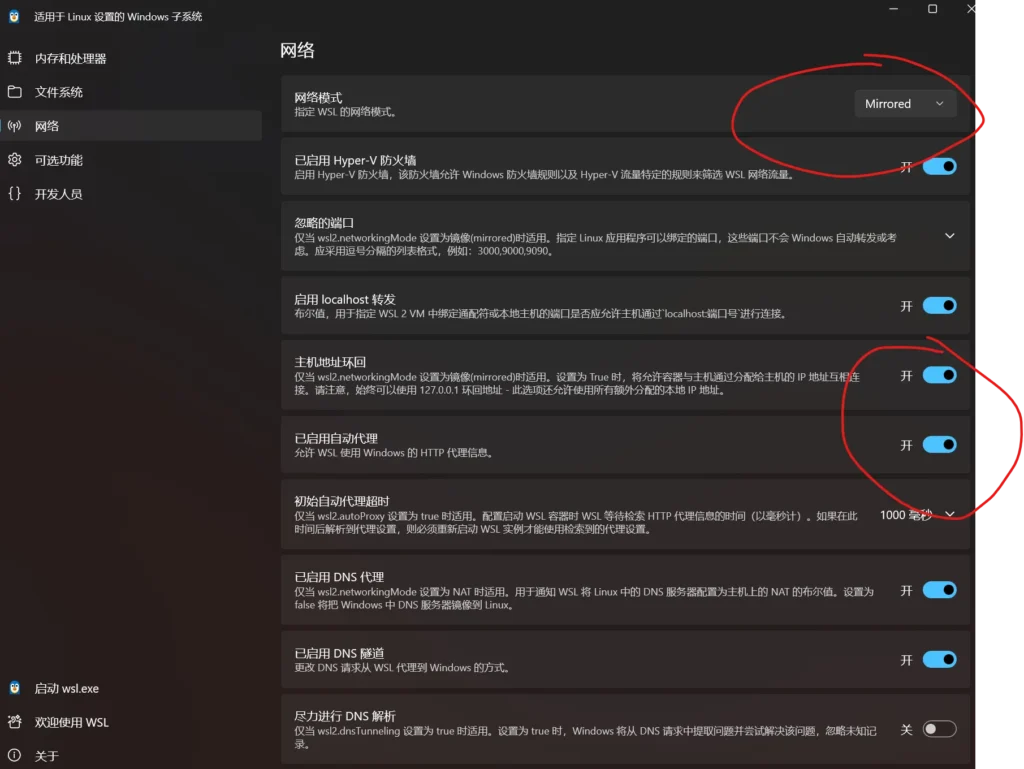Select 网络 in the sidebar
Viewport: 1024px width, 769px height.
click(131, 126)
